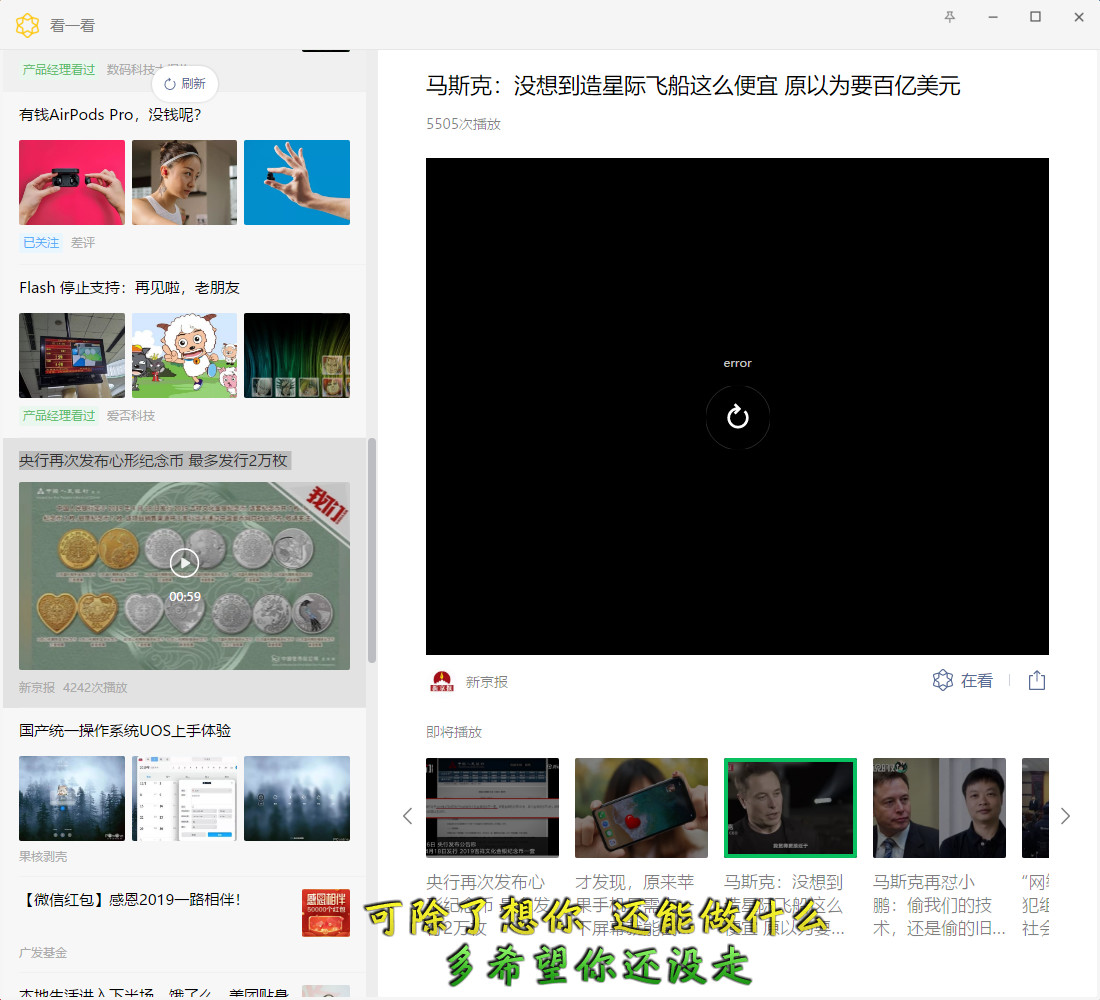
Task: Click the red-background earbuds thumbnail
Action: pos(72,182)
